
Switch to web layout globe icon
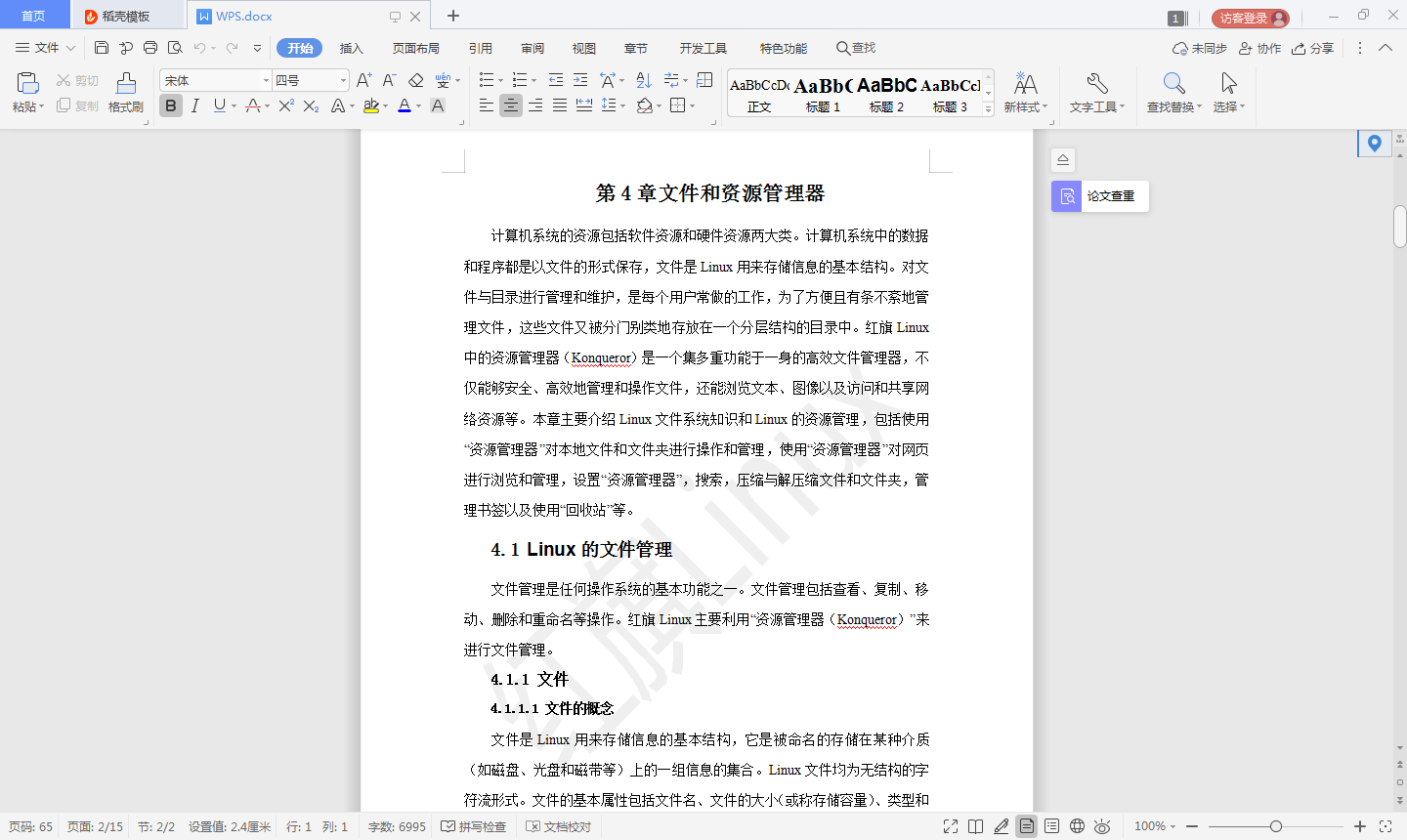[x=1077, y=826]
